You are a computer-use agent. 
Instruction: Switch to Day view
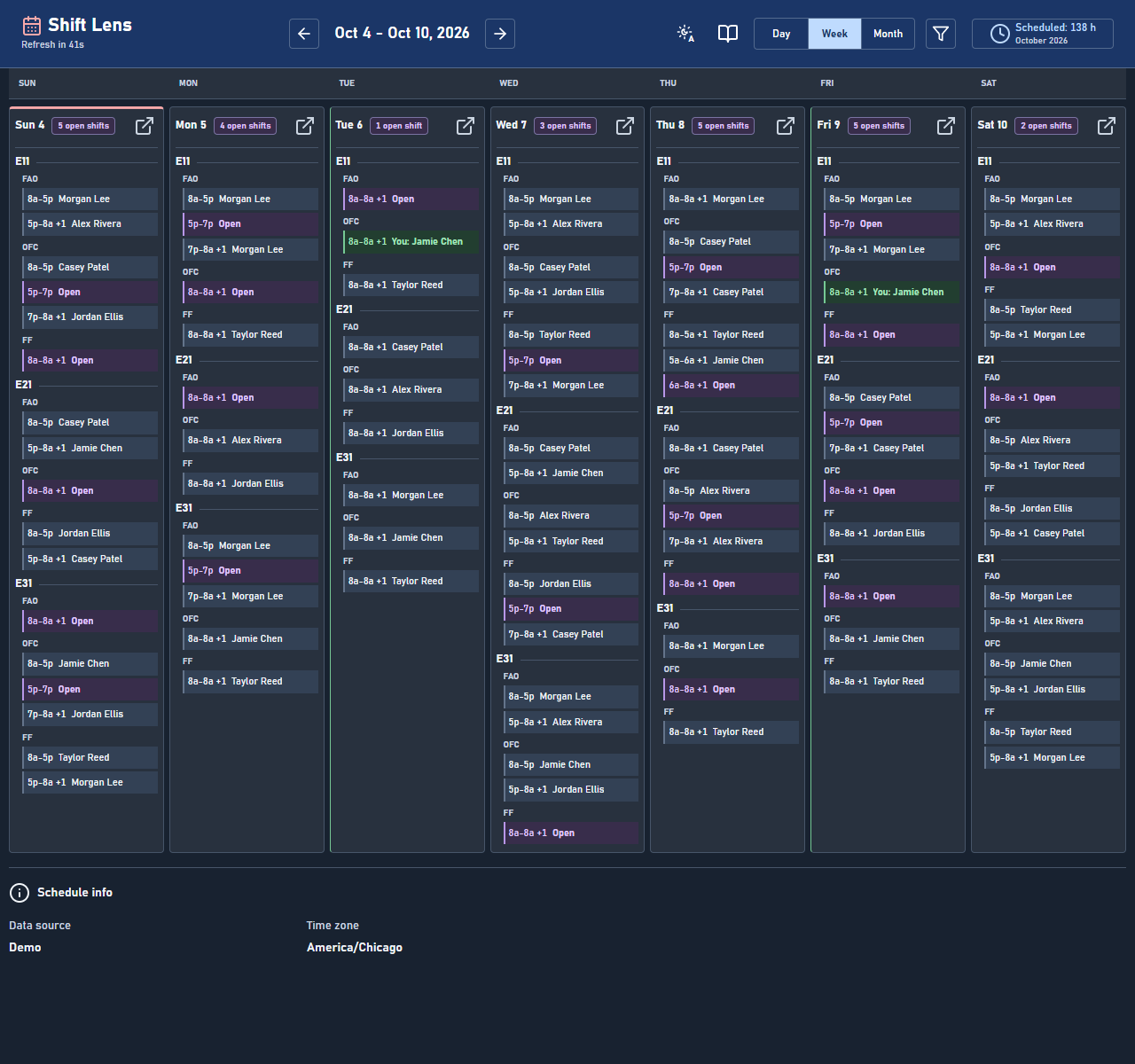click(x=781, y=34)
